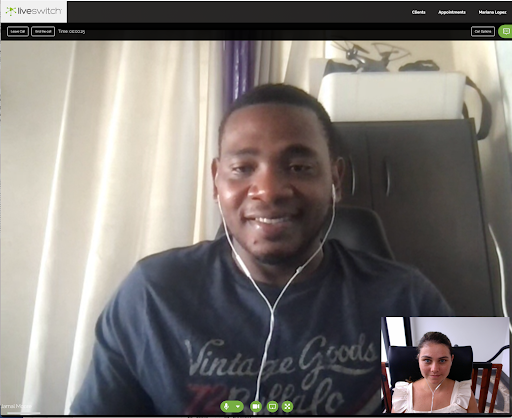Start screen sharing
This screenshot has width=512, height=418.
272,406
